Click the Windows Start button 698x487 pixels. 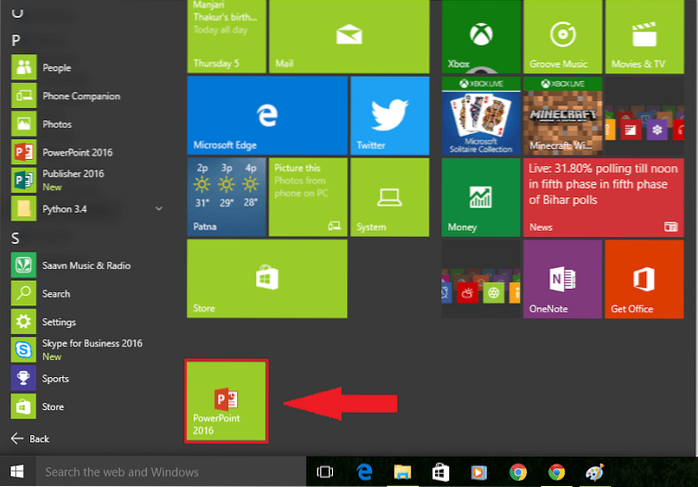click(17, 471)
